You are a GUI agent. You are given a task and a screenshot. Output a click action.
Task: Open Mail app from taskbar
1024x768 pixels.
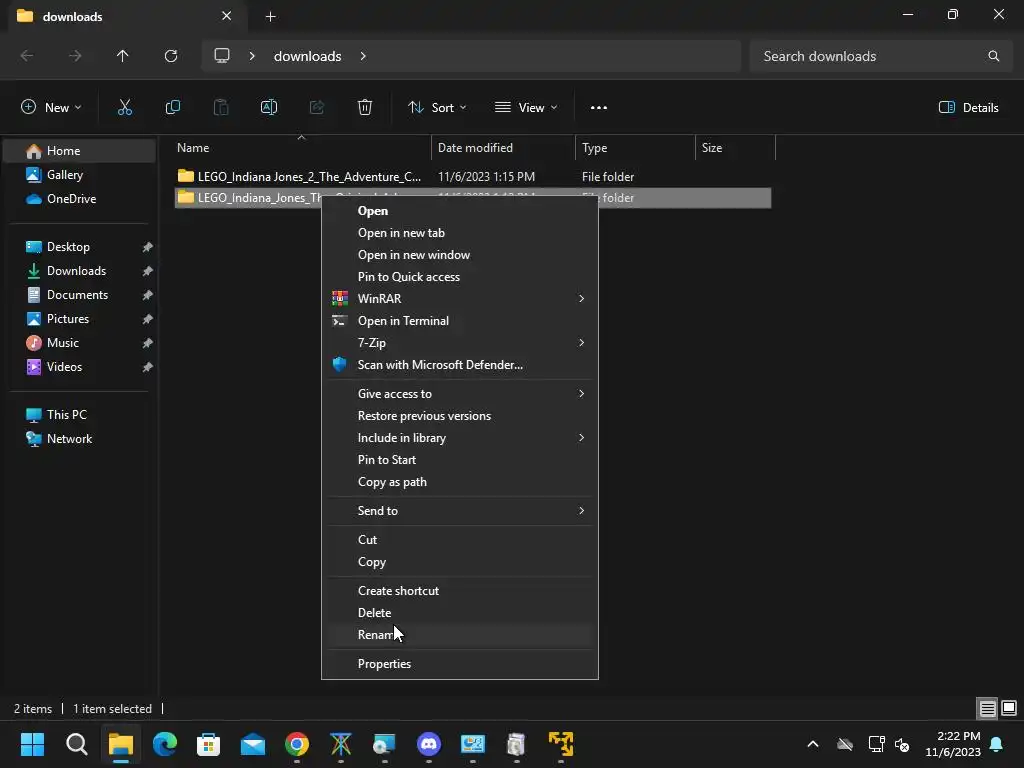coord(253,744)
